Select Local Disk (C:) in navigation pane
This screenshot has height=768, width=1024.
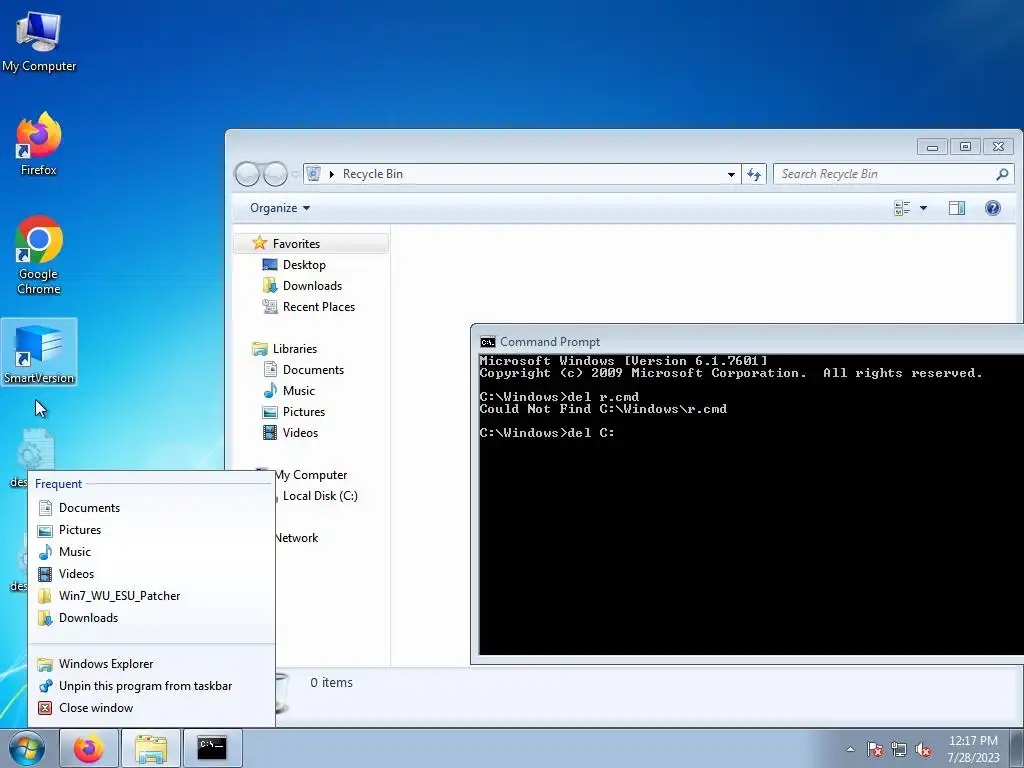coord(320,496)
